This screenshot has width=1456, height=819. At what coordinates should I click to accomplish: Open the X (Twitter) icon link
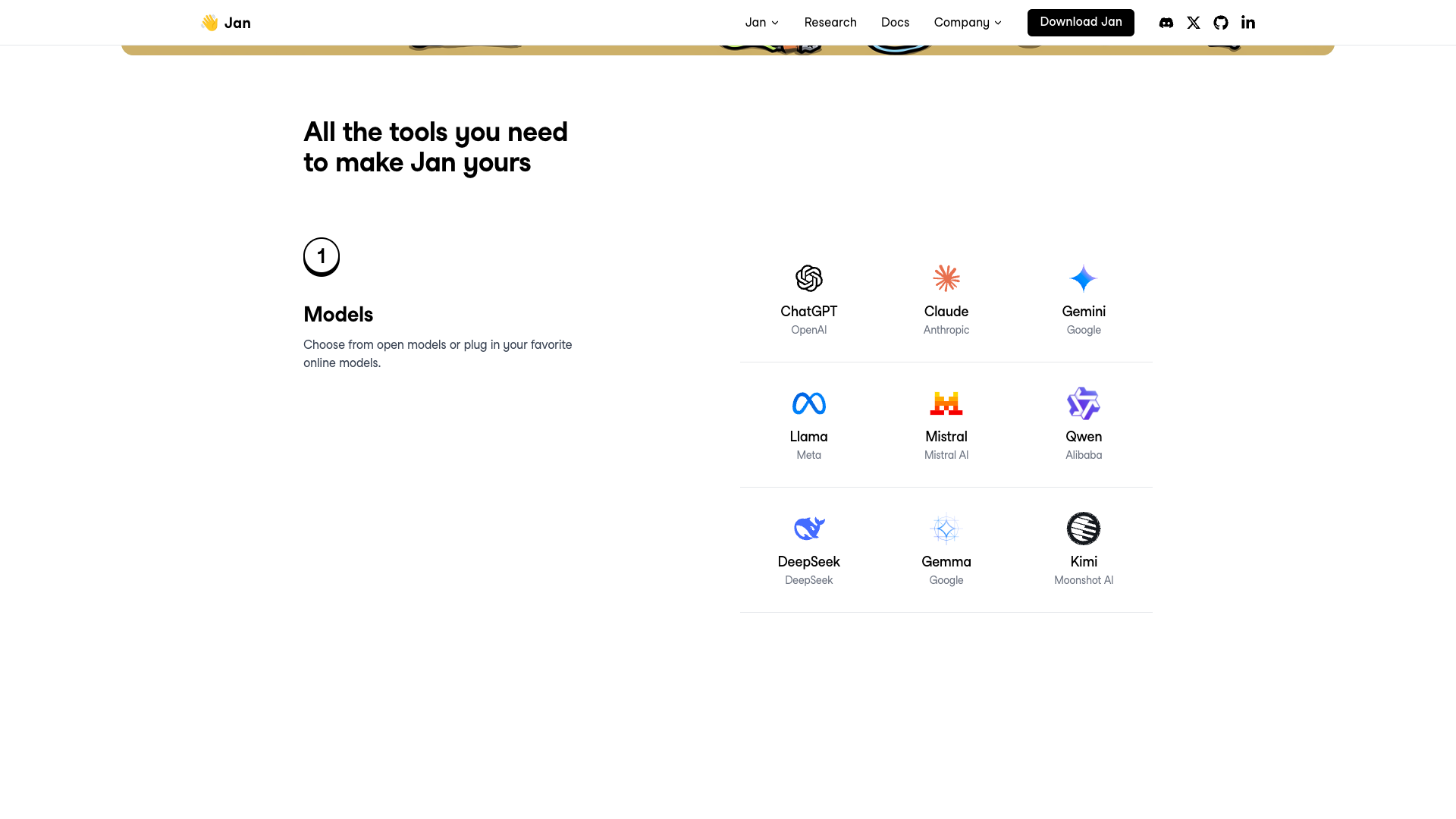(1194, 23)
